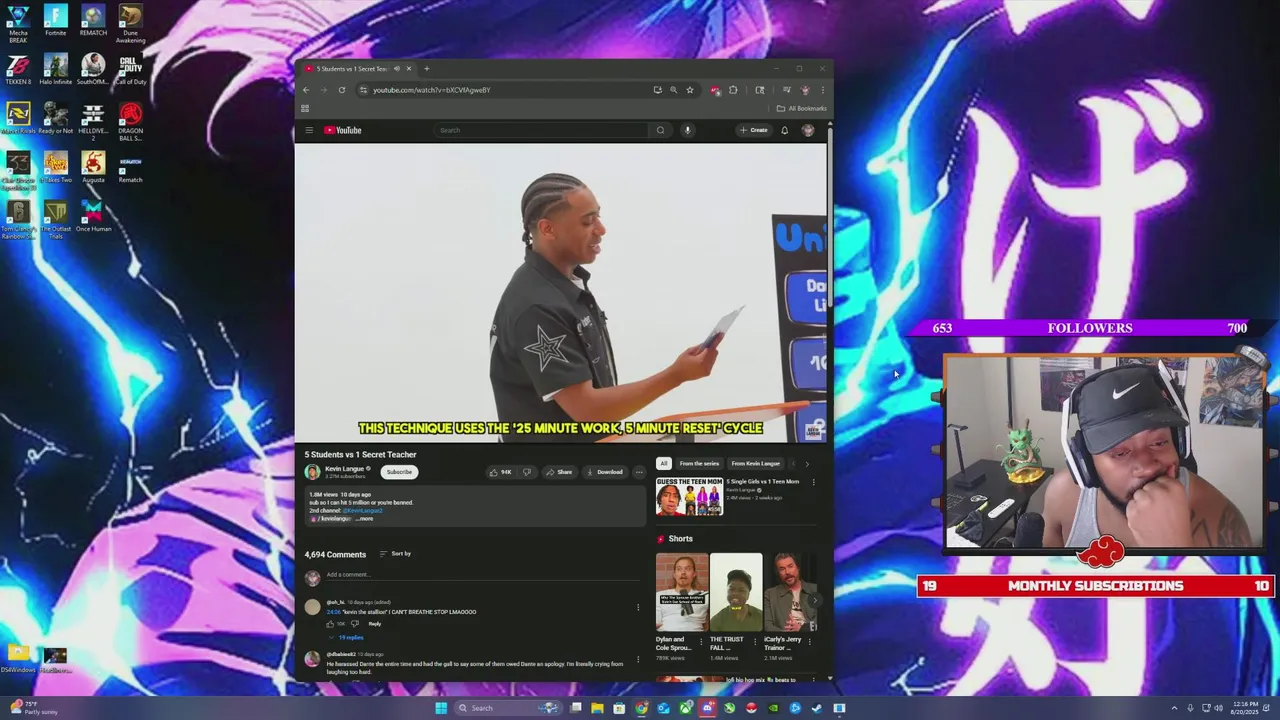The width and height of the screenshot is (1280, 720).
Task: Show next suggestion chips with the right arrow
Action: coord(807,464)
